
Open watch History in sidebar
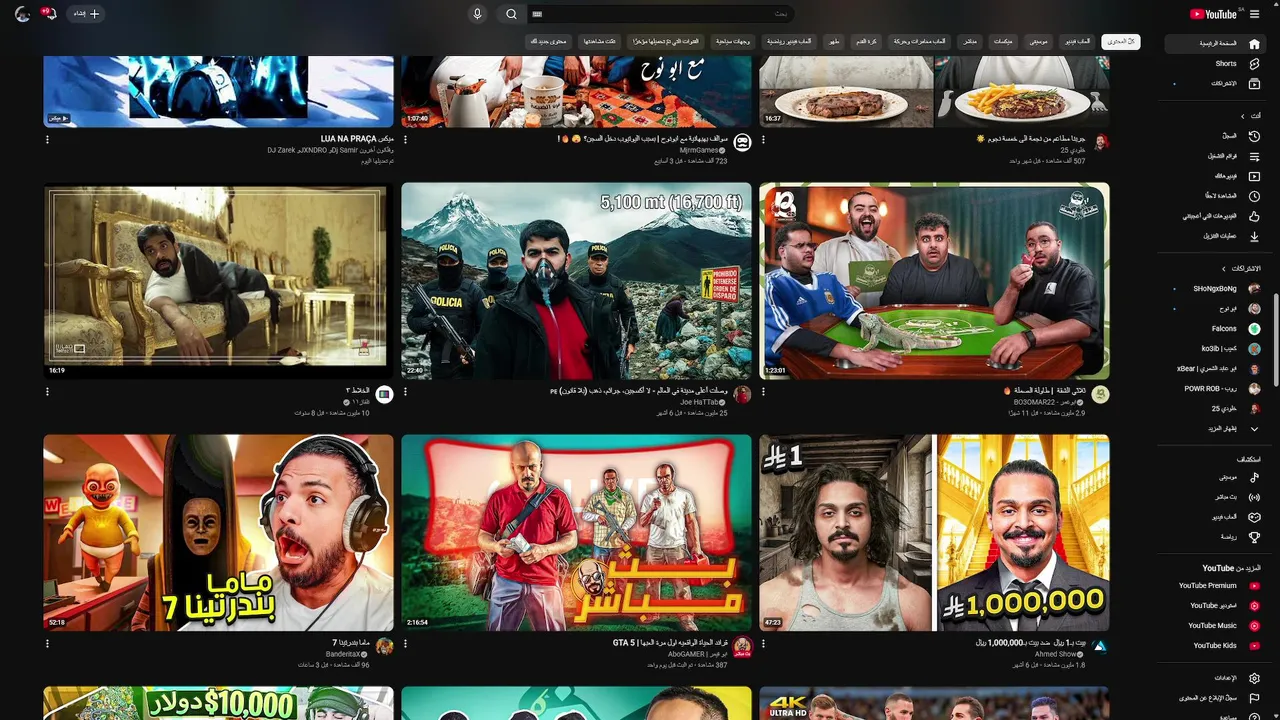(x=1214, y=136)
